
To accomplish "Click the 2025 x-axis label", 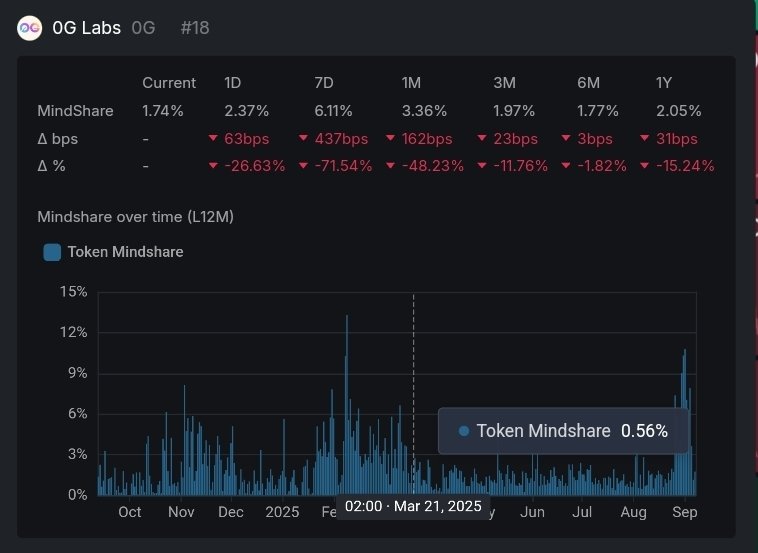I will pos(282,512).
